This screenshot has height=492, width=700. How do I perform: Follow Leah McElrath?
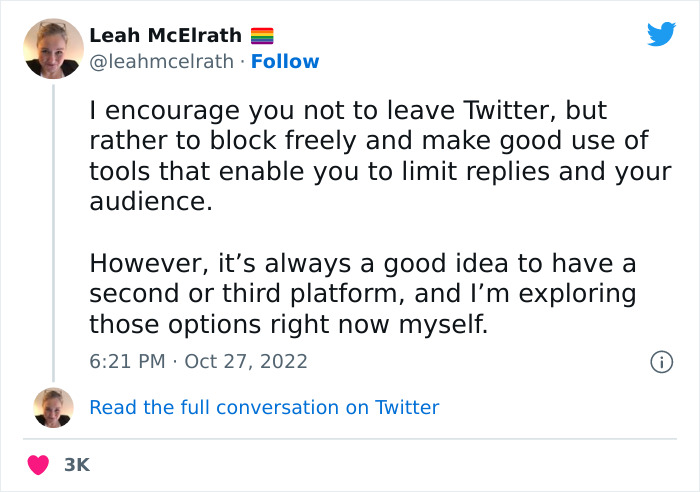[x=285, y=61]
